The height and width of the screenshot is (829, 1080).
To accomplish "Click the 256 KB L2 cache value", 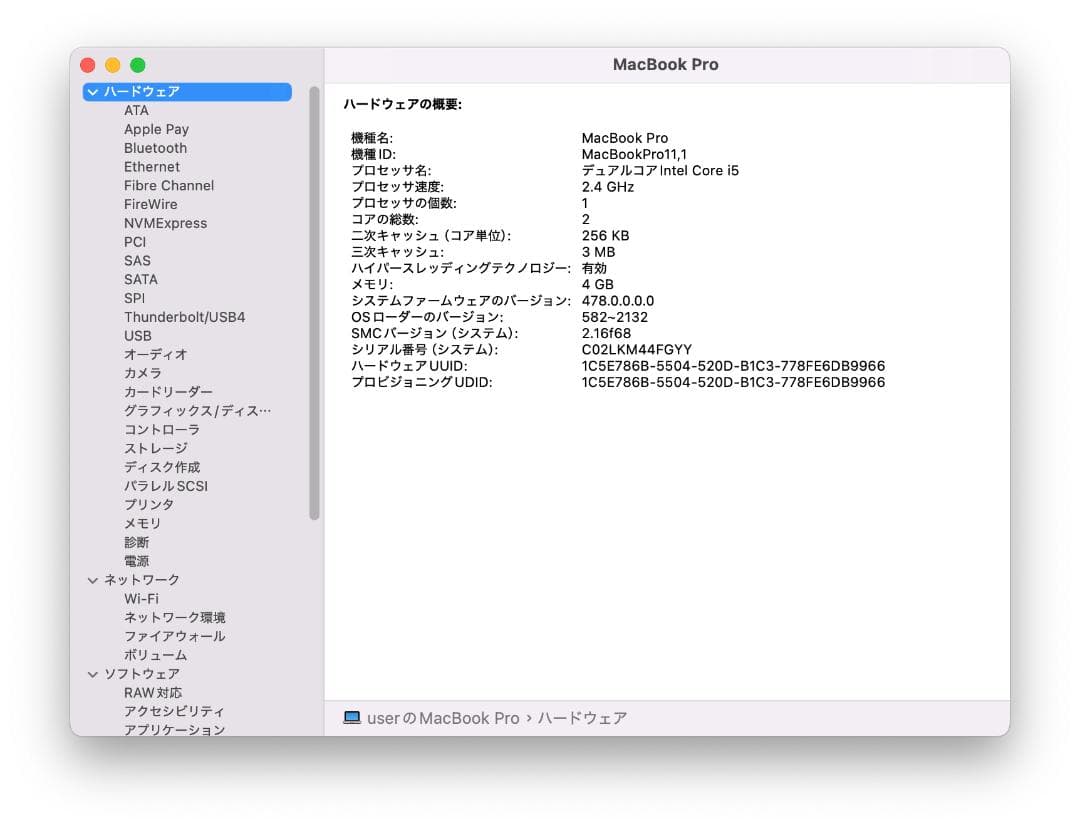I will pyautogui.click(x=605, y=235).
